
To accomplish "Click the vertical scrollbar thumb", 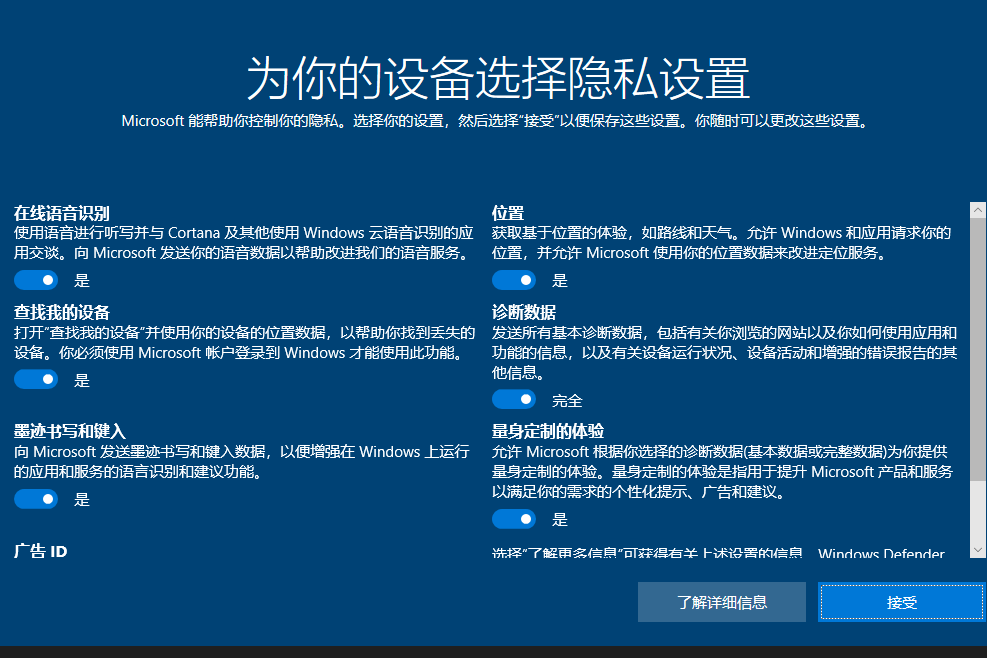I will (978, 349).
